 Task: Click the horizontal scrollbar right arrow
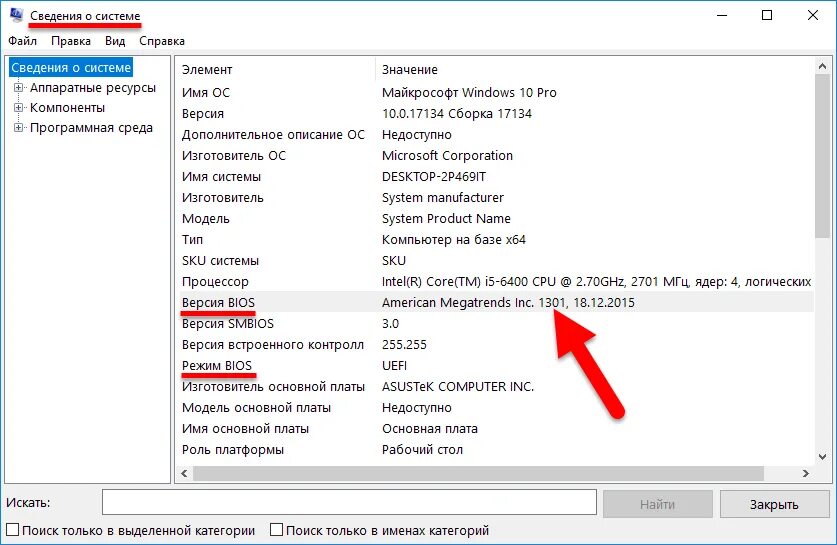click(806, 473)
